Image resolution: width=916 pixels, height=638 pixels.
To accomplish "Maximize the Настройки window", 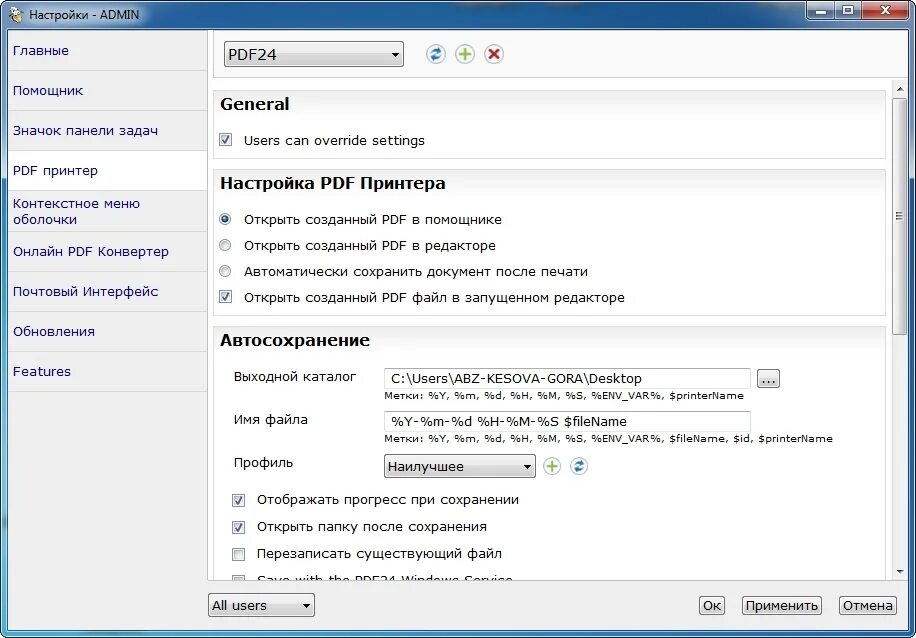I will tap(848, 11).
